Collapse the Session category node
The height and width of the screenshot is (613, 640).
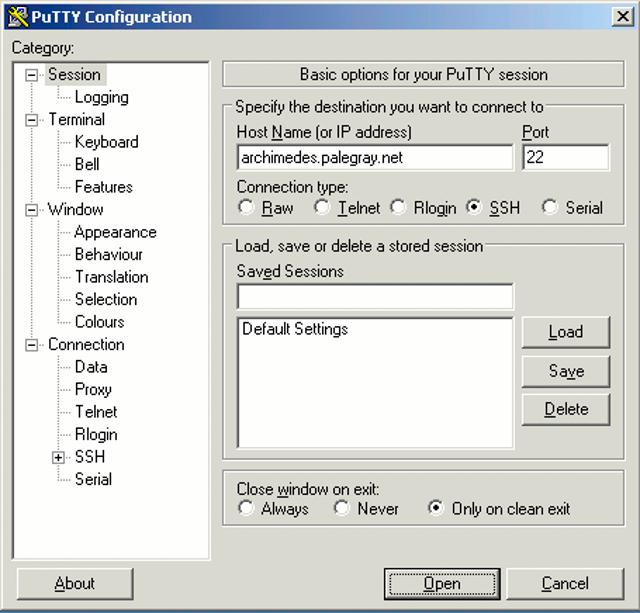tap(32, 75)
